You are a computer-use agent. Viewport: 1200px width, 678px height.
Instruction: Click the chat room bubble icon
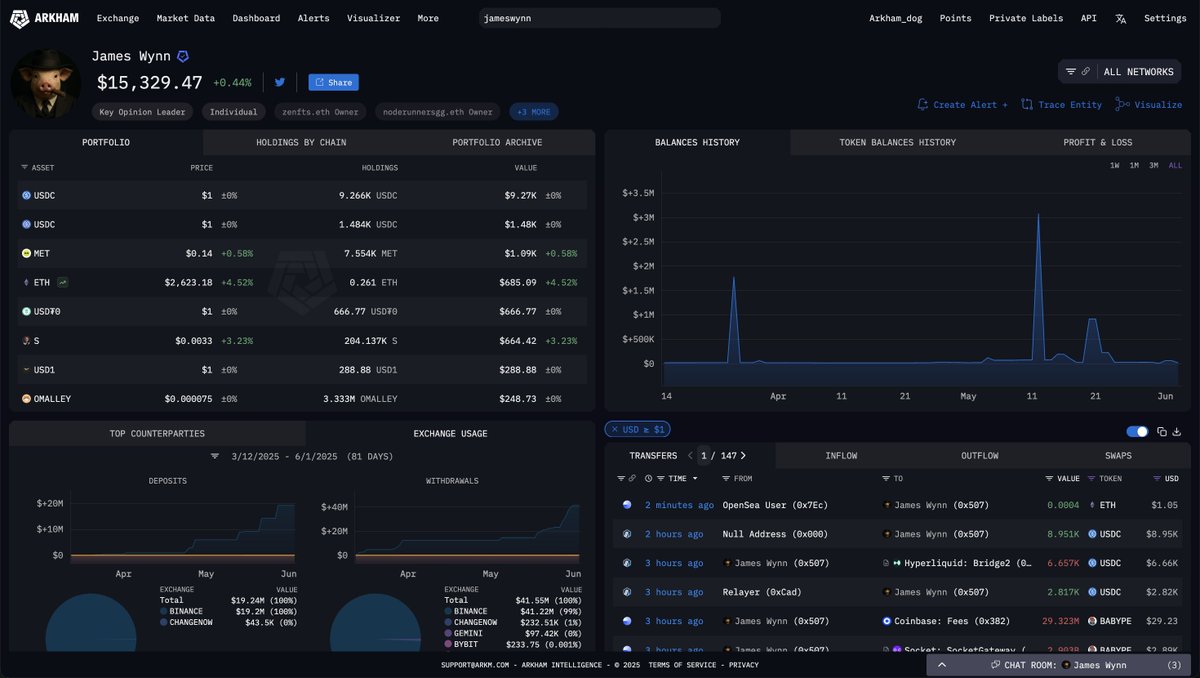pos(995,664)
